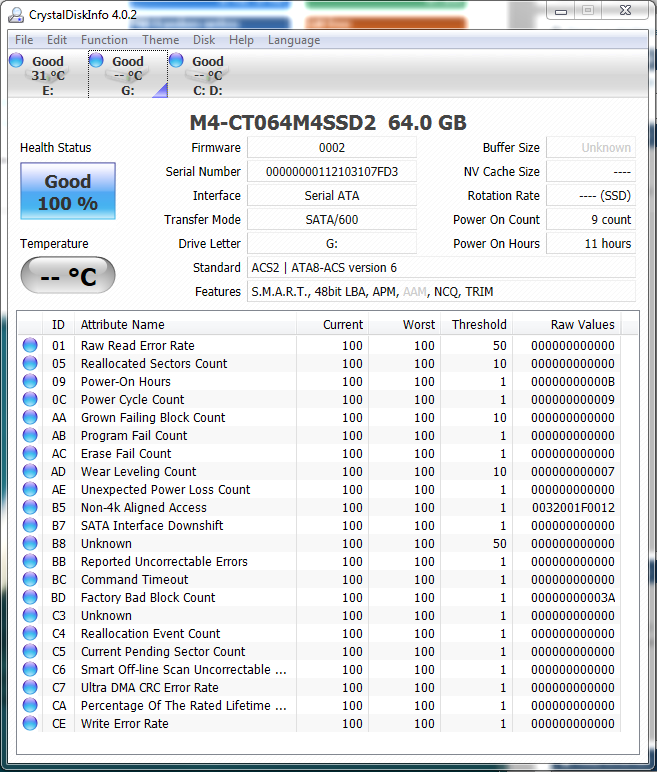Click the Buffer Size Unknown field
The image size is (657, 772).
click(591, 148)
